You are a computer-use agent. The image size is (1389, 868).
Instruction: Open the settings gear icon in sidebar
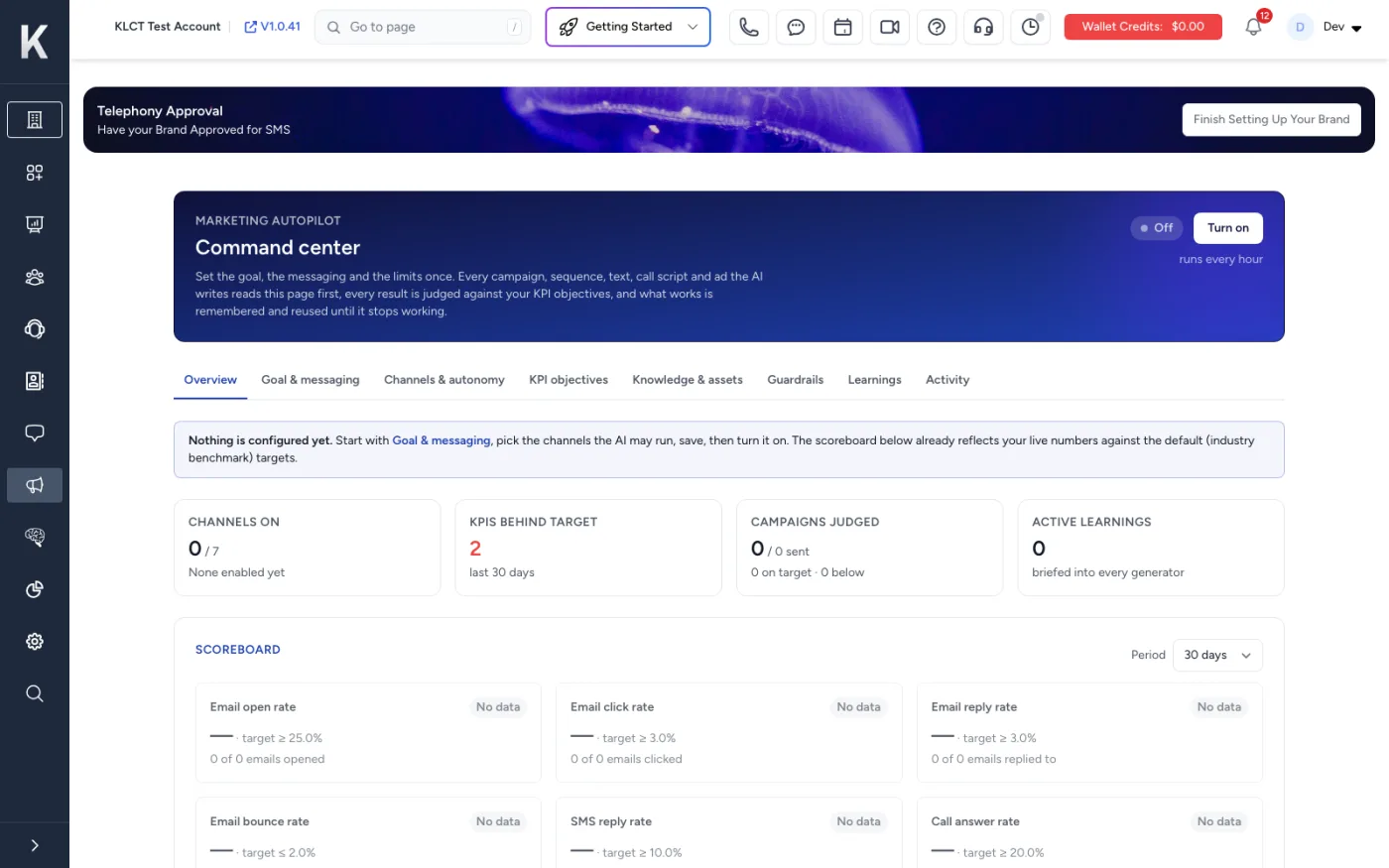(x=35, y=641)
